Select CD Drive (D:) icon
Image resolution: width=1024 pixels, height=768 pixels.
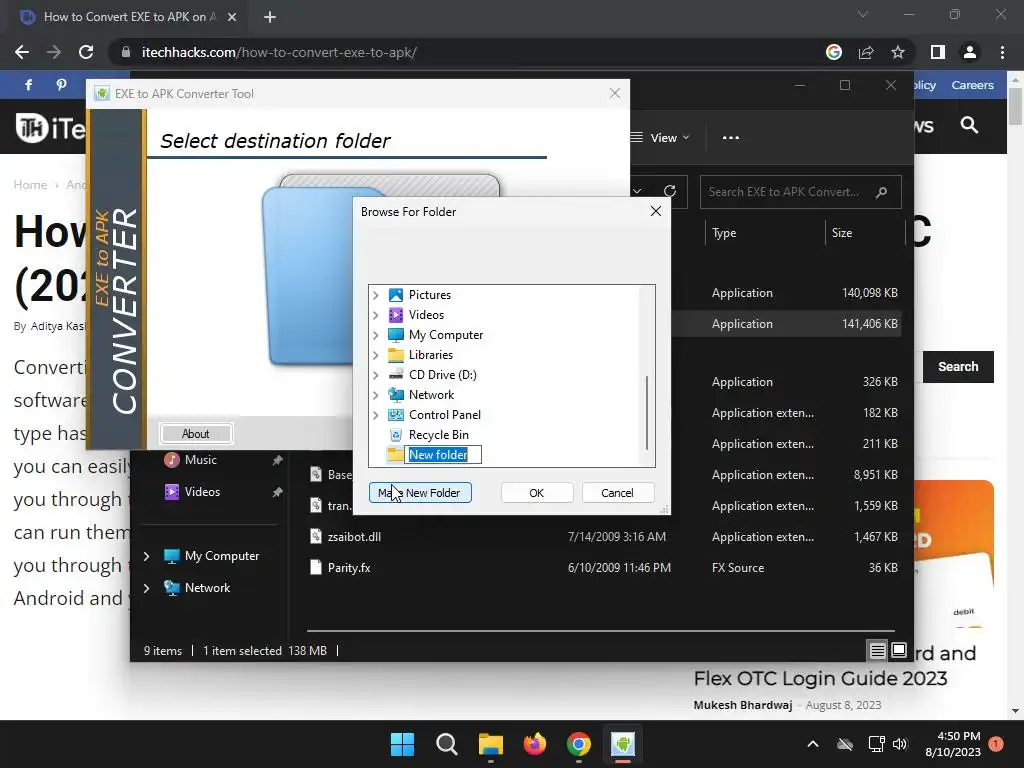click(x=396, y=375)
